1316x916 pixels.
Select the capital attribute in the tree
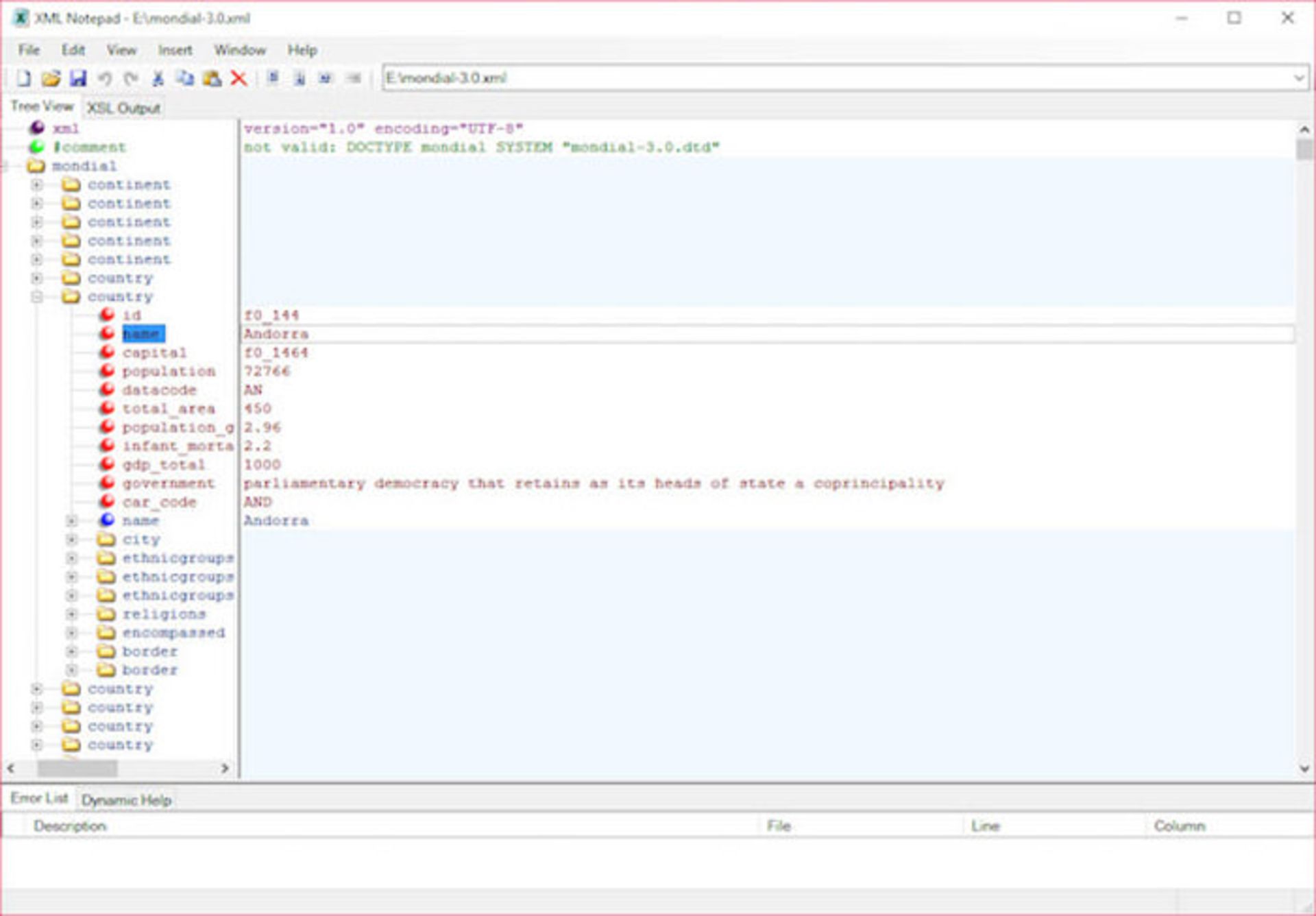click(x=154, y=353)
